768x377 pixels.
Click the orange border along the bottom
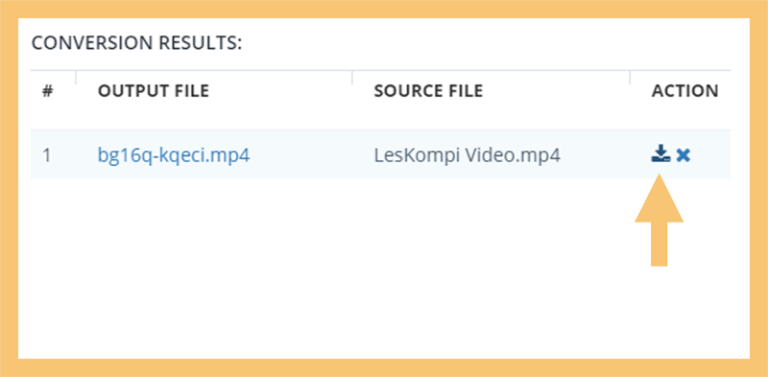384,368
